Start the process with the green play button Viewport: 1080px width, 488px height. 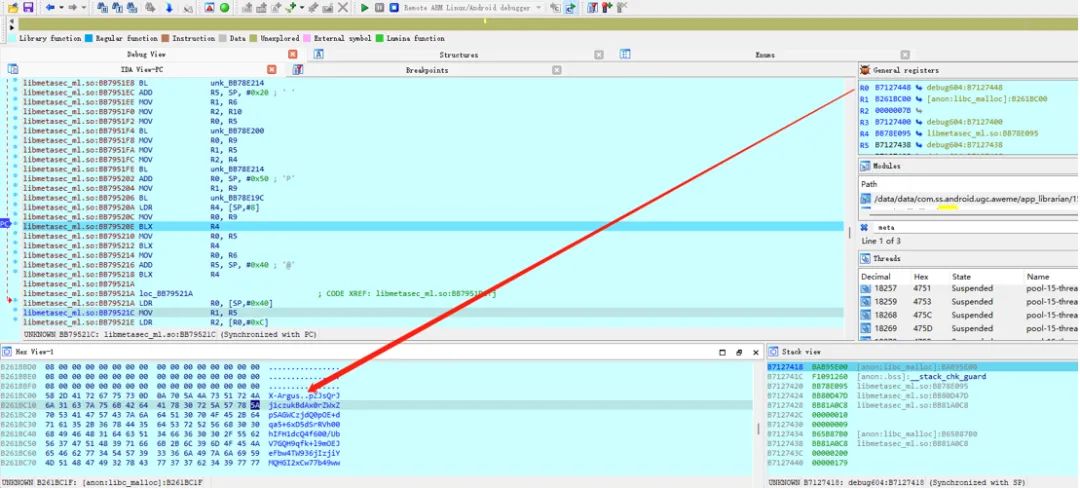tap(365, 8)
